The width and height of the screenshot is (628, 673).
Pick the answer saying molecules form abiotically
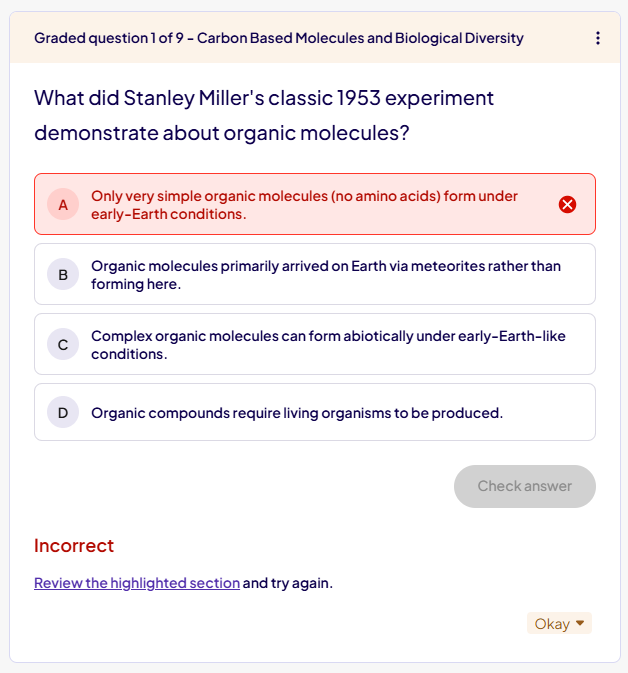pos(327,344)
